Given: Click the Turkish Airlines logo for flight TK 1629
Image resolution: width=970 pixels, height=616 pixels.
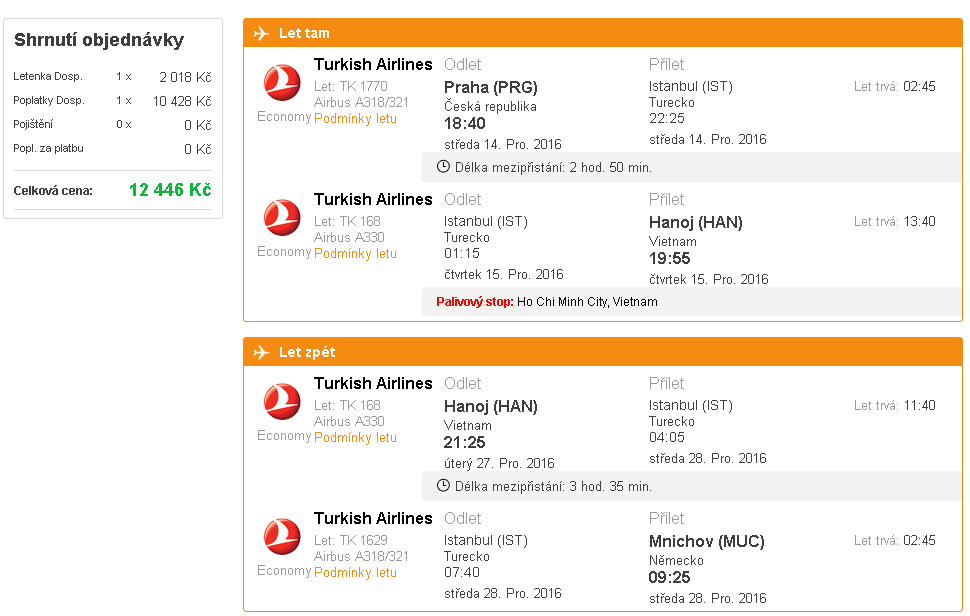Looking at the screenshot, I should pos(282,536).
